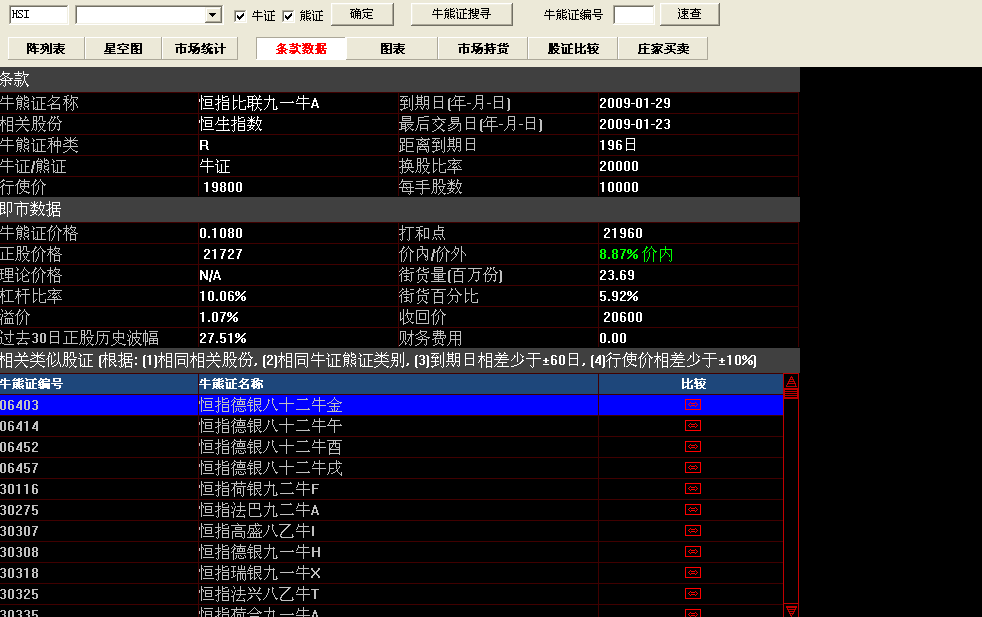Click compare icon for warrant 06403
982x617 pixels.
click(x=692, y=405)
